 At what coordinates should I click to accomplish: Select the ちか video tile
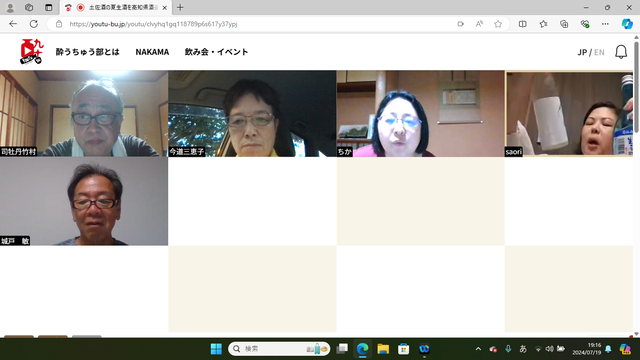click(420, 113)
